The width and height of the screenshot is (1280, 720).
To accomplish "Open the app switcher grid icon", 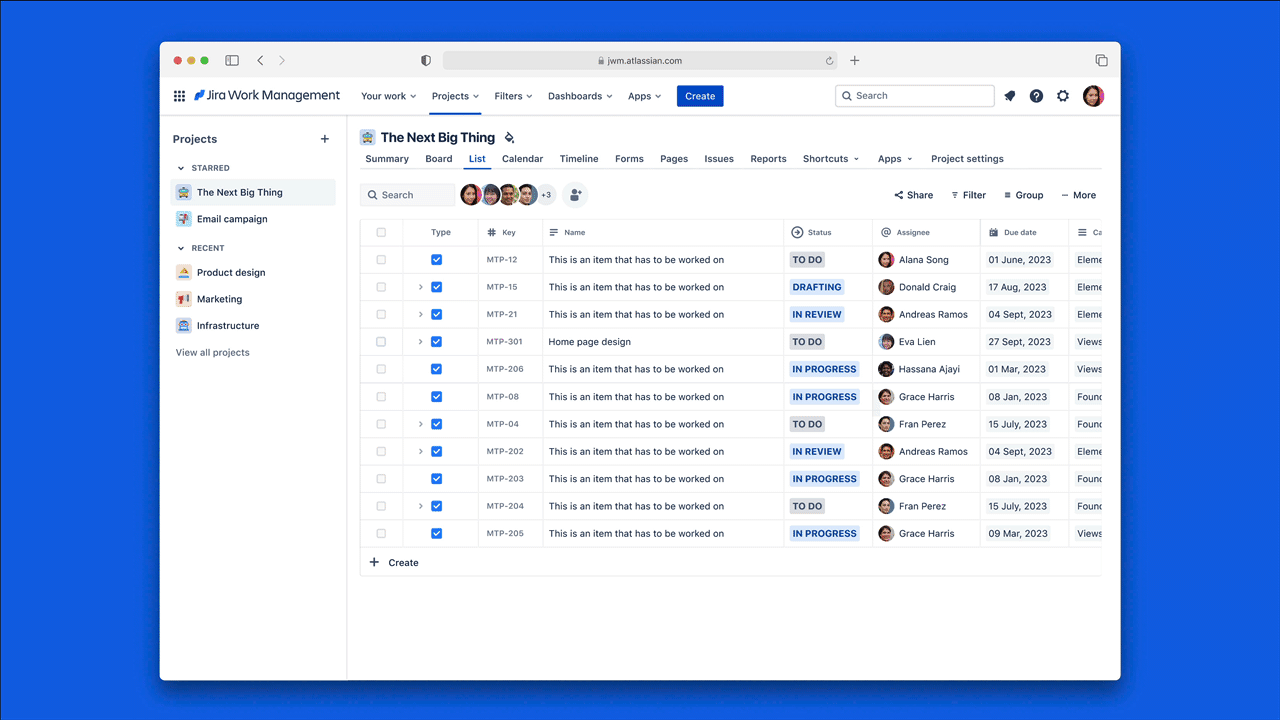I will tap(179, 96).
